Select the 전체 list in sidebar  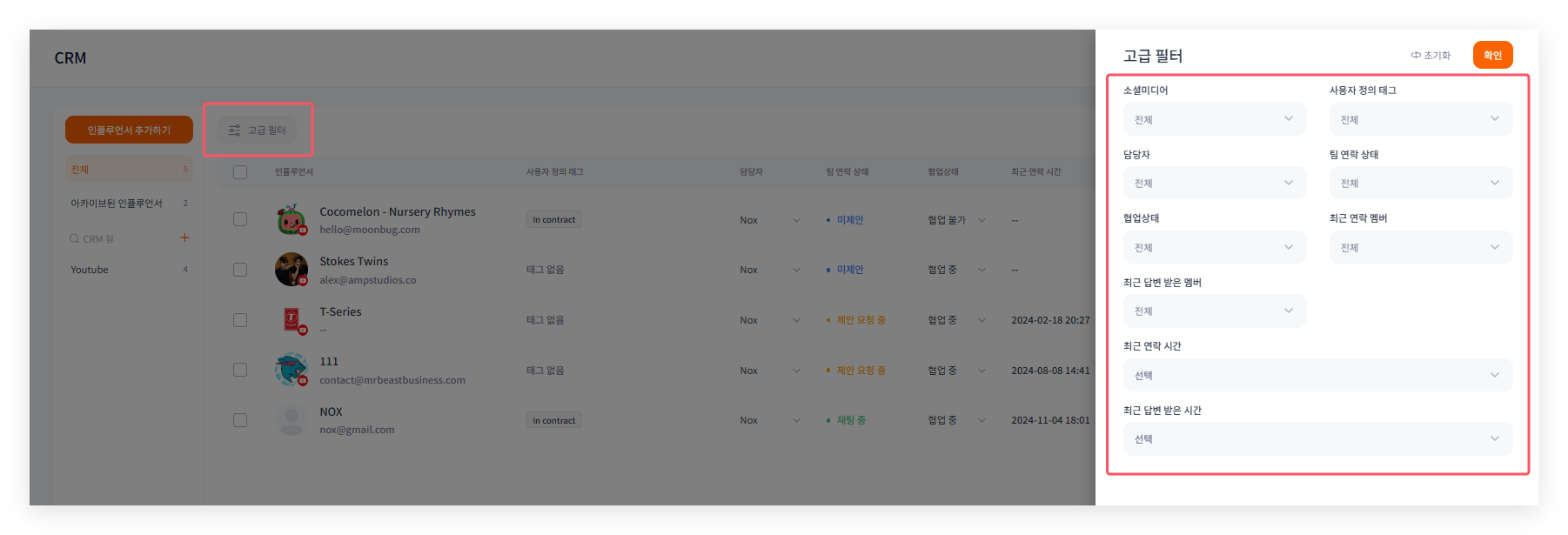click(128, 170)
